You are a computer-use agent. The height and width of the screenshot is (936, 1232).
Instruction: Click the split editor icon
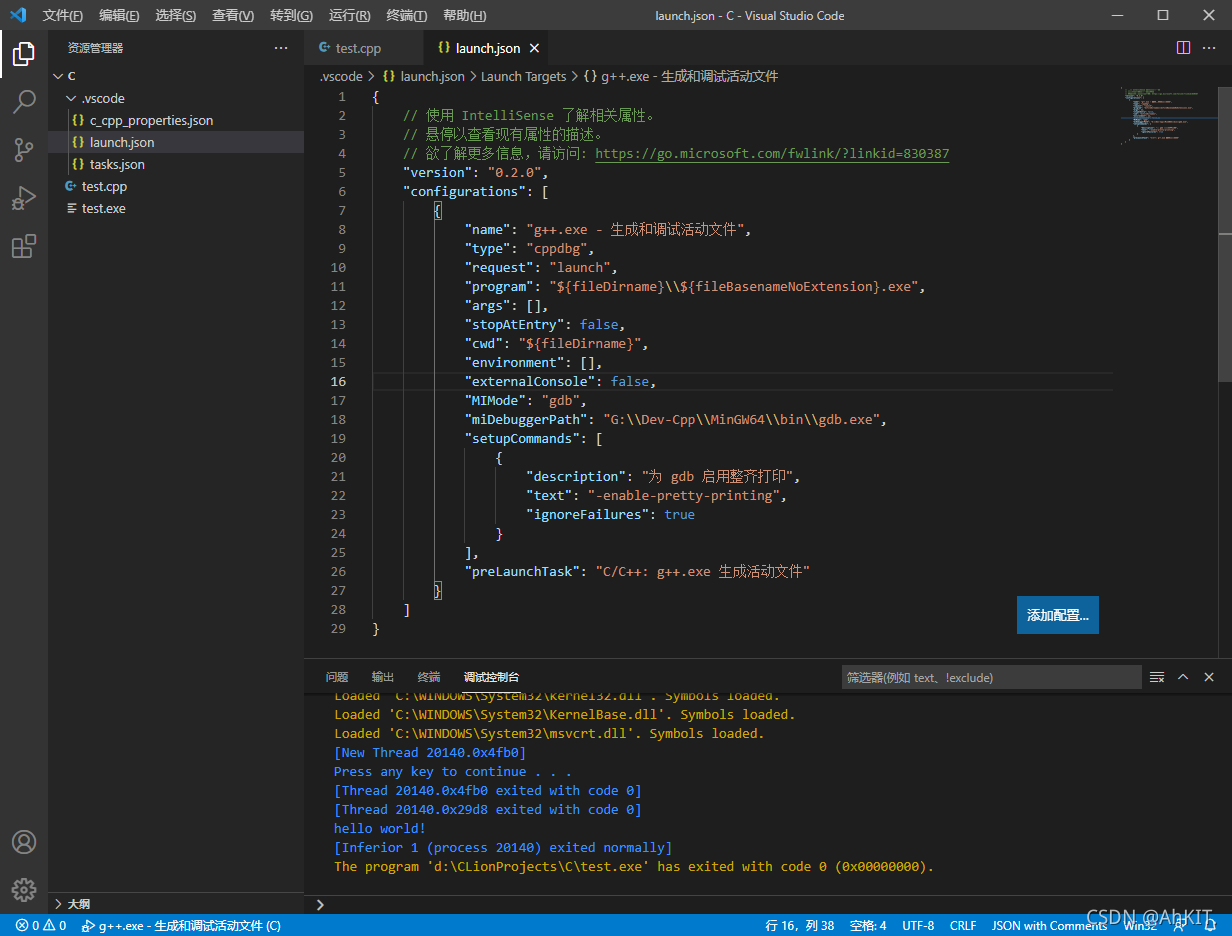[x=1183, y=48]
